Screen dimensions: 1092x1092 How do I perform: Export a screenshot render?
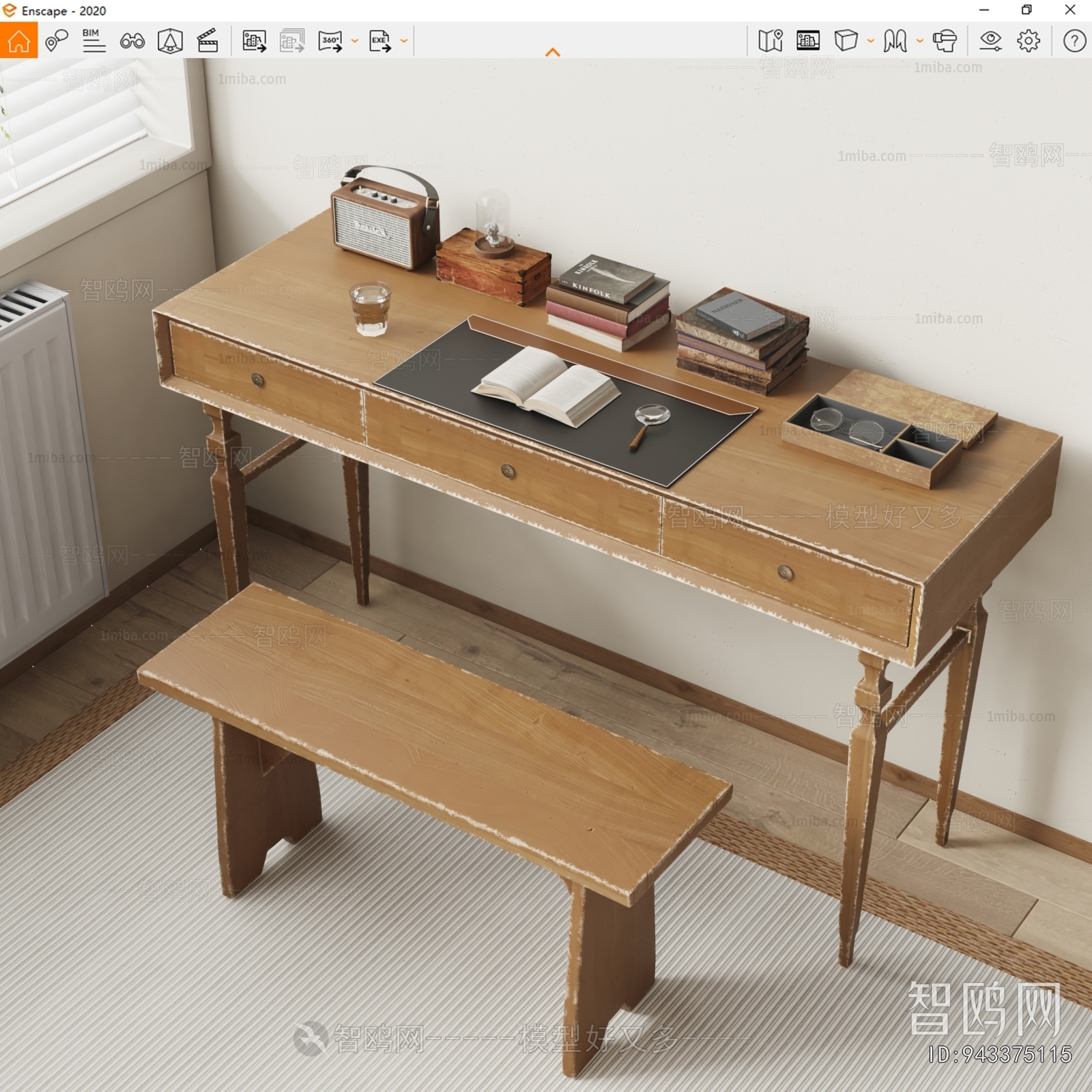(x=254, y=41)
